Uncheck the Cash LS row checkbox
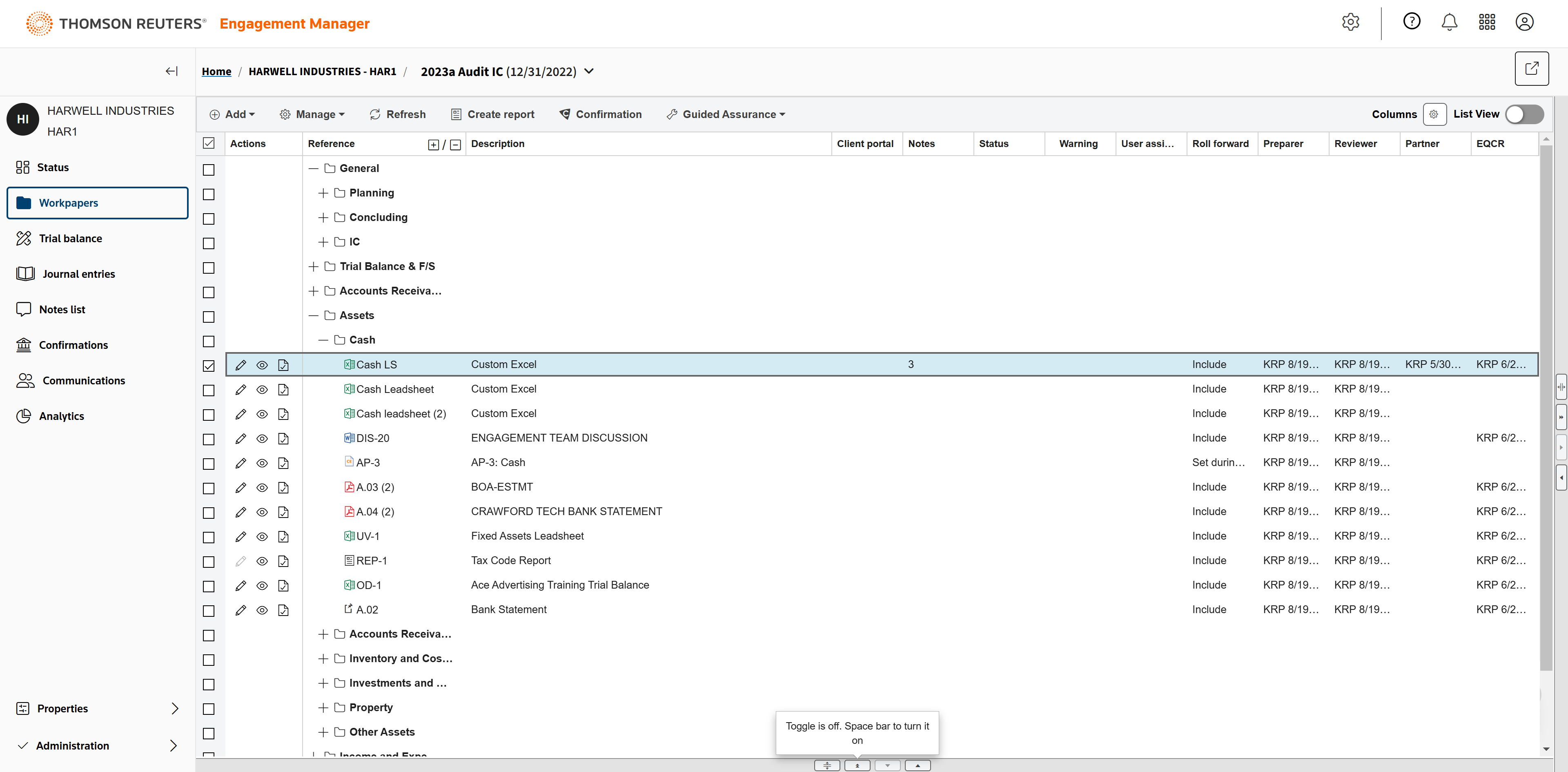1568x772 pixels. pos(209,365)
